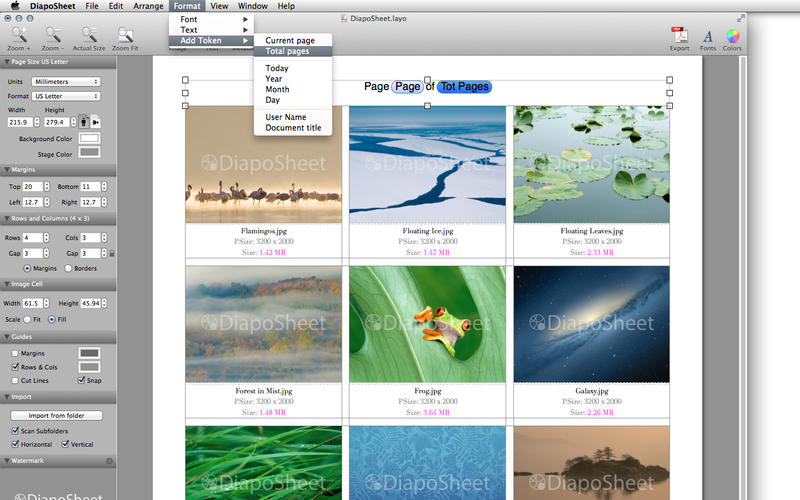Choose Total pages token

293,51
